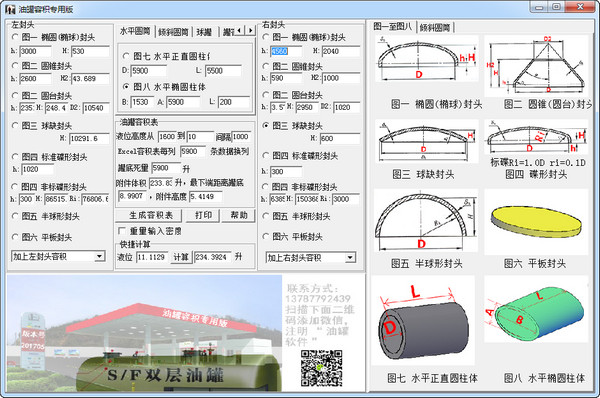Click the QR code image
The image size is (600, 398).
[321, 368]
